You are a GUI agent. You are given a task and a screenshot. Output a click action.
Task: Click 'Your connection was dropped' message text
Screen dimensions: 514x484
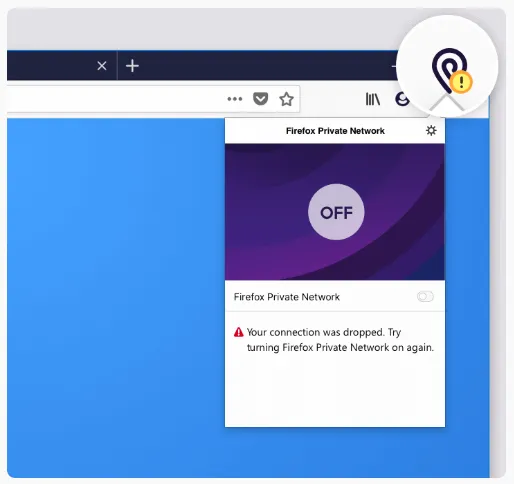point(340,340)
